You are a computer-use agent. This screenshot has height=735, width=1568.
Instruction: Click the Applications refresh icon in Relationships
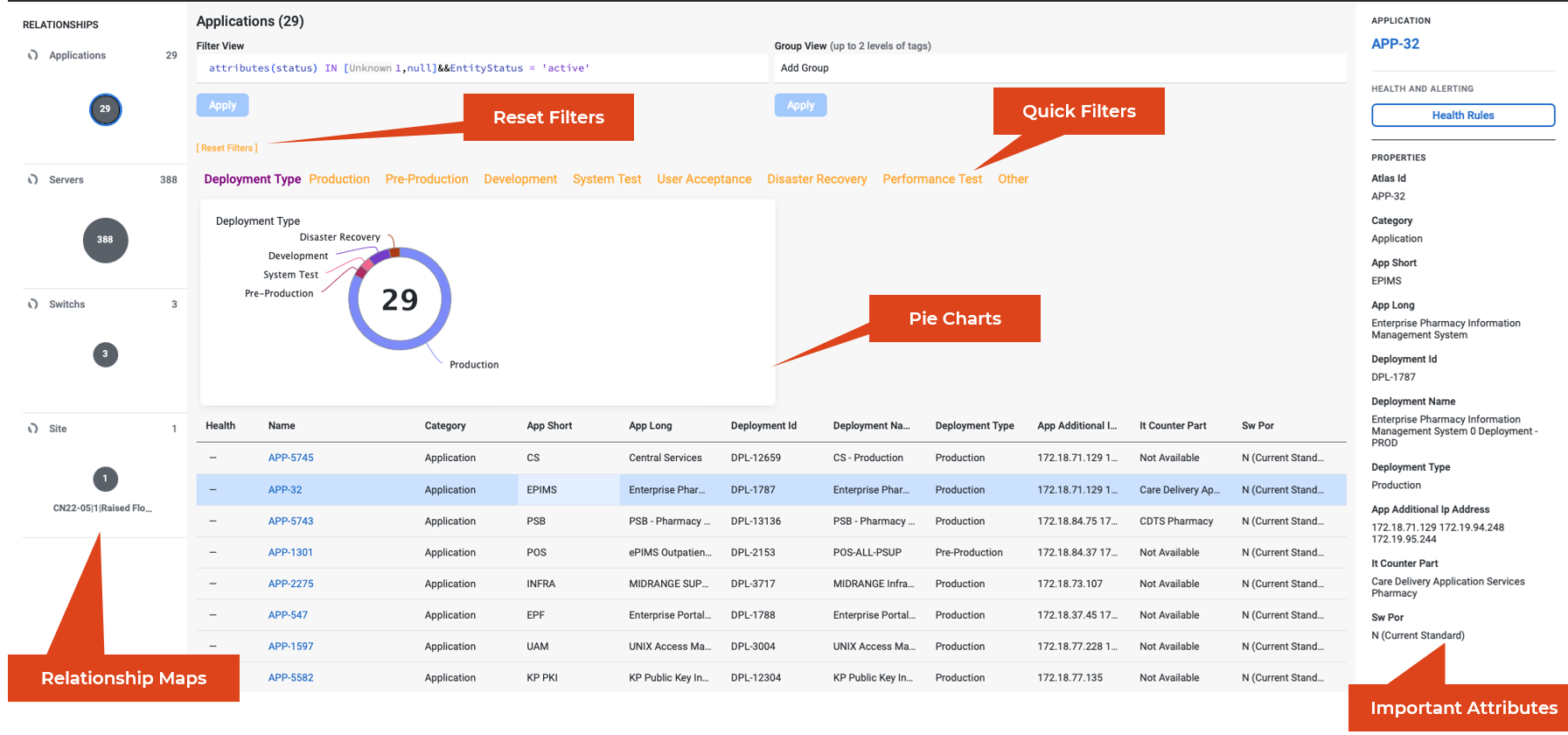pyautogui.click(x=33, y=55)
